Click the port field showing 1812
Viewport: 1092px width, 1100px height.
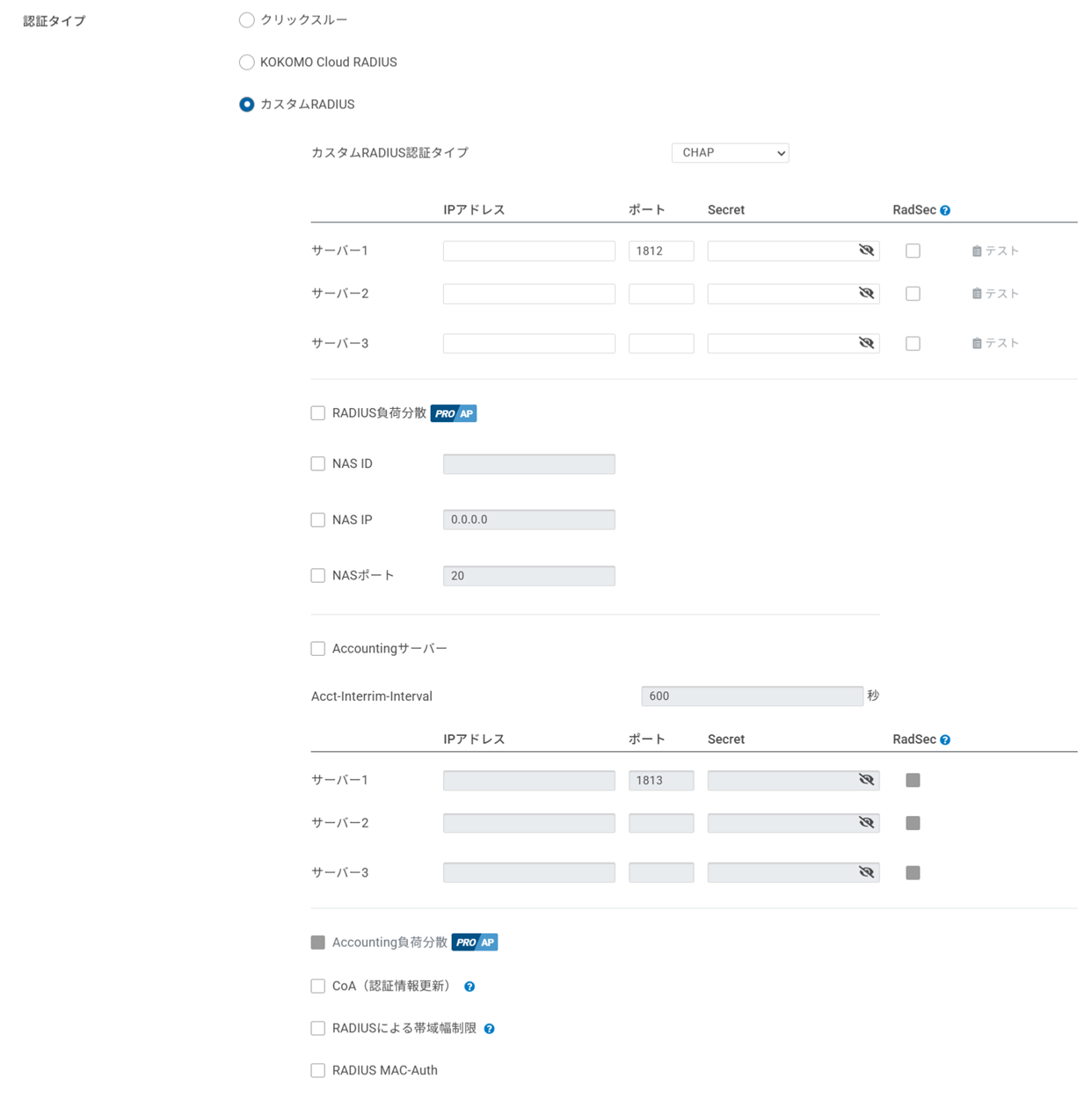click(x=661, y=251)
